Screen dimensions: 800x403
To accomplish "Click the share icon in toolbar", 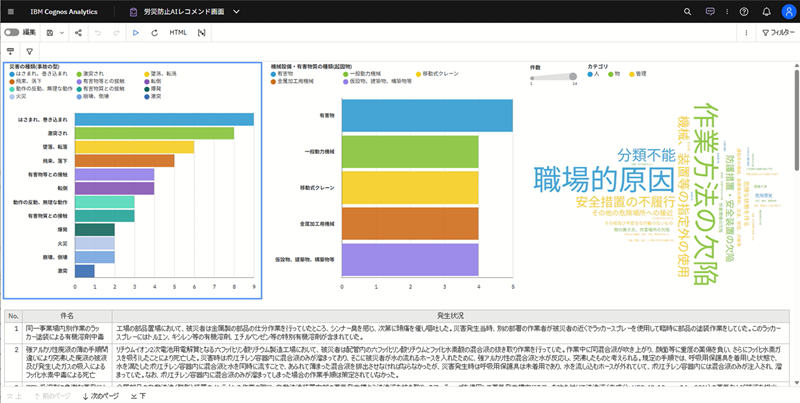I will 78,33.
